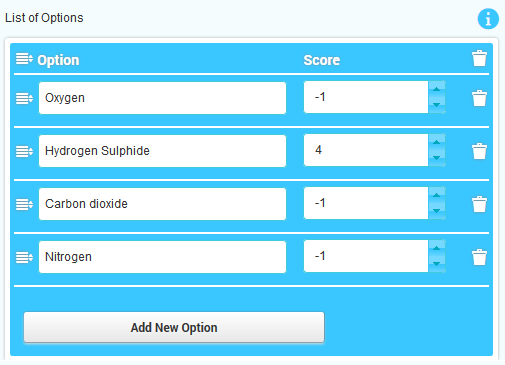Click the reorder handle next to Carbon dioxide
This screenshot has width=505, height=365.
(x=24, y=204)
